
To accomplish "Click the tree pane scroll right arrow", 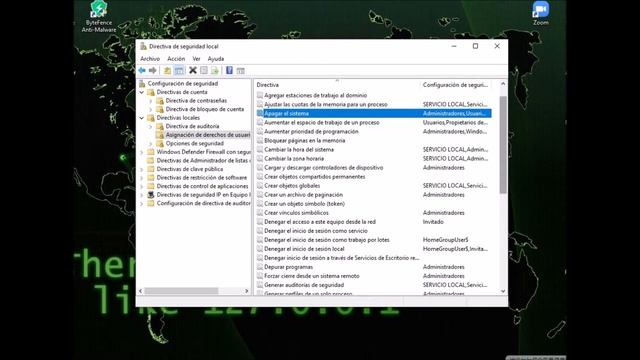I will point(247,291).
